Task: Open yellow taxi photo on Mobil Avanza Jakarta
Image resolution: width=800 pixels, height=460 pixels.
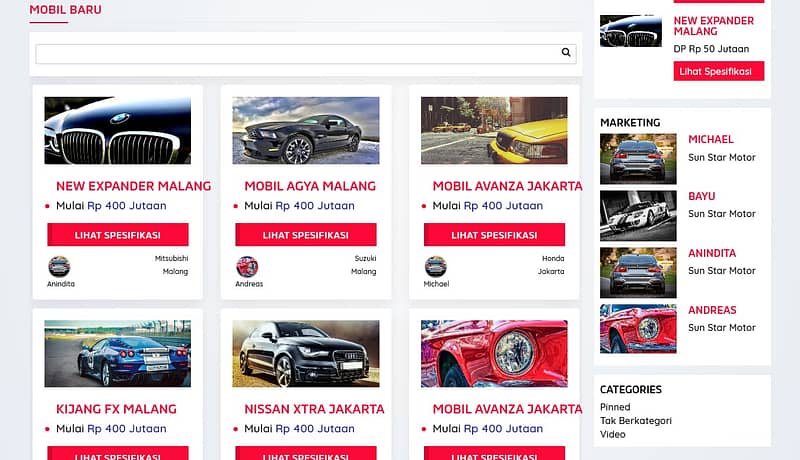Action: [494, 131]
